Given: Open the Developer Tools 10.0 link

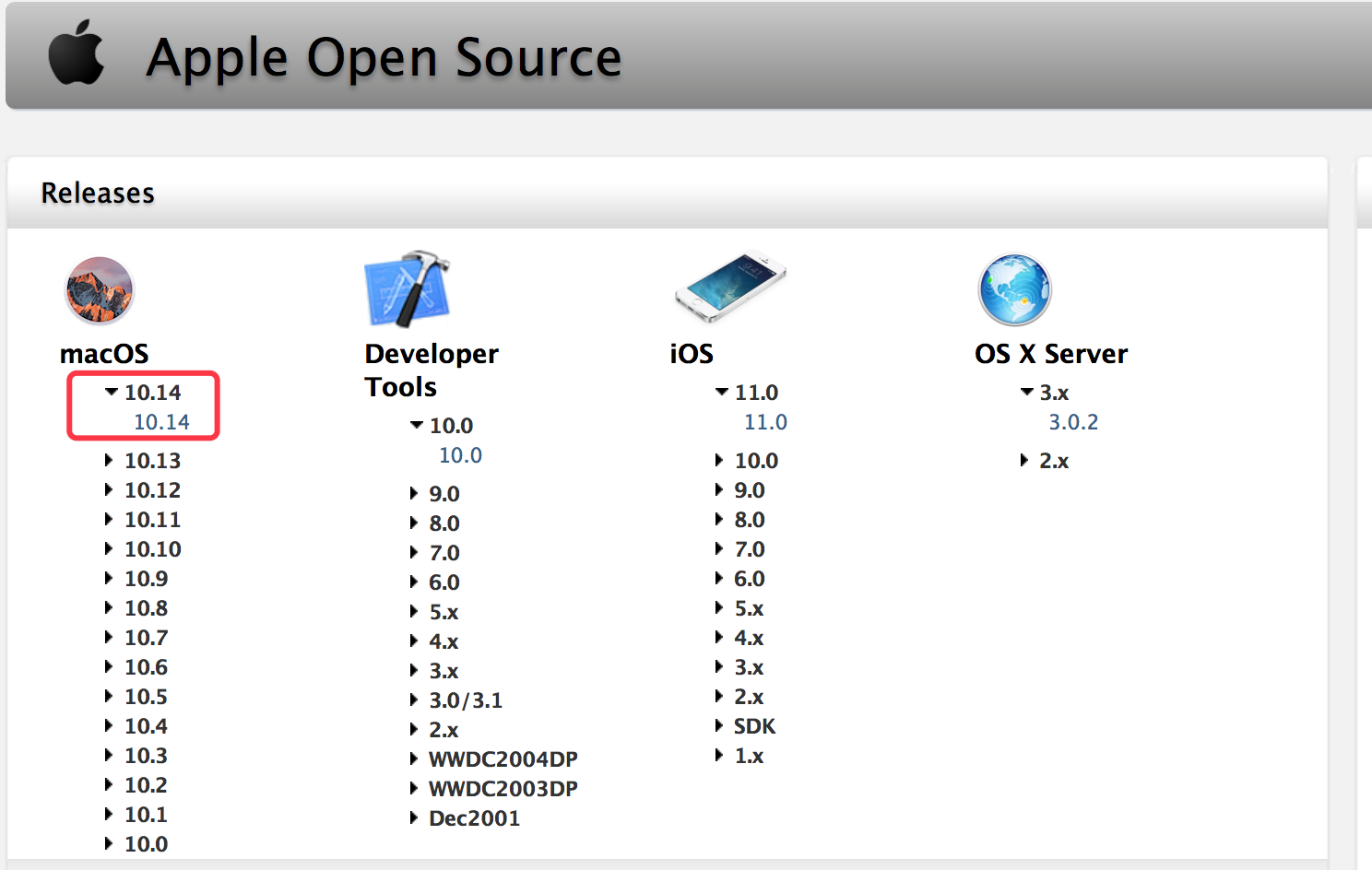Looking at the screenshot, I should click(x=460, y=455).
